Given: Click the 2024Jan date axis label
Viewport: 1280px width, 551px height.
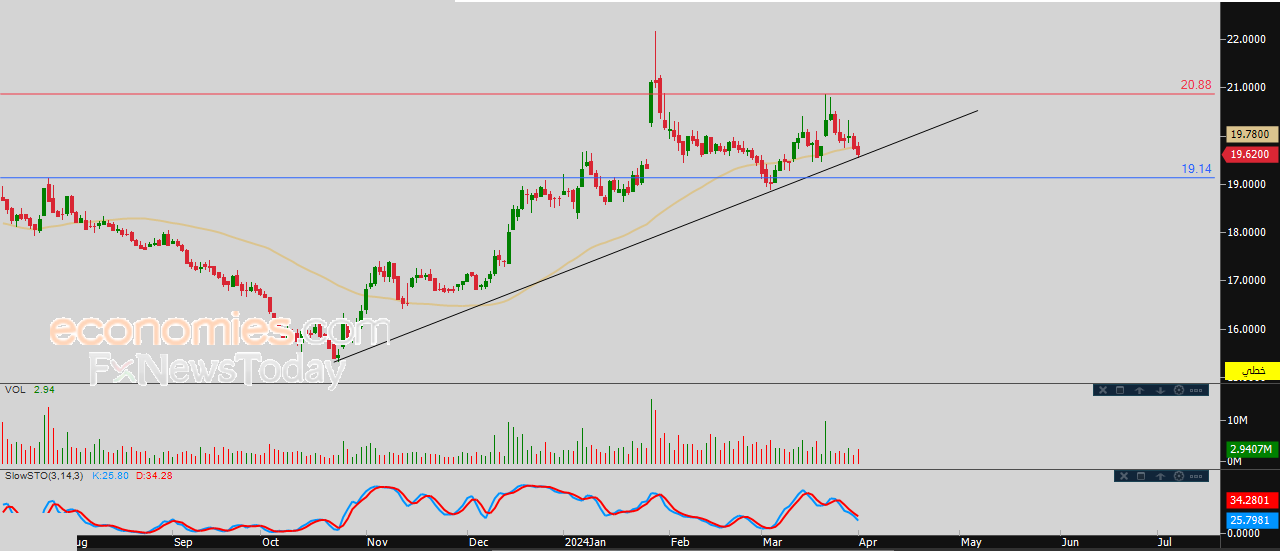Looking at the screenshot, I should click(x=584, y=542).
